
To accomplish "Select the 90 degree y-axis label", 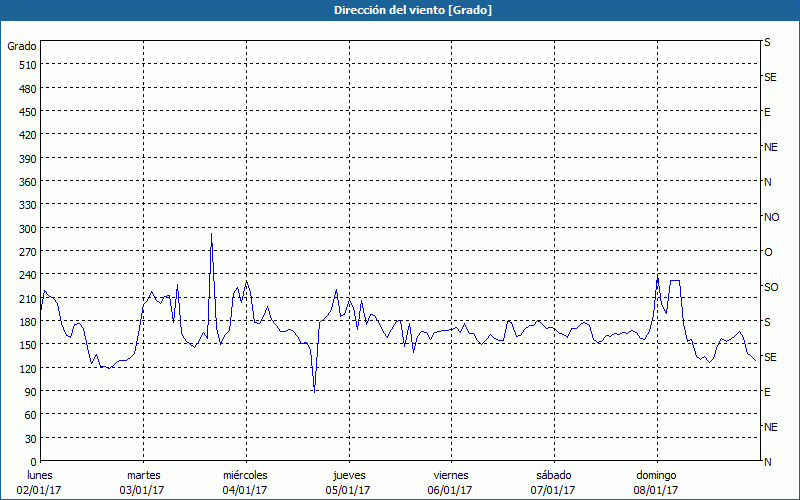I will (x=29, y=391).
